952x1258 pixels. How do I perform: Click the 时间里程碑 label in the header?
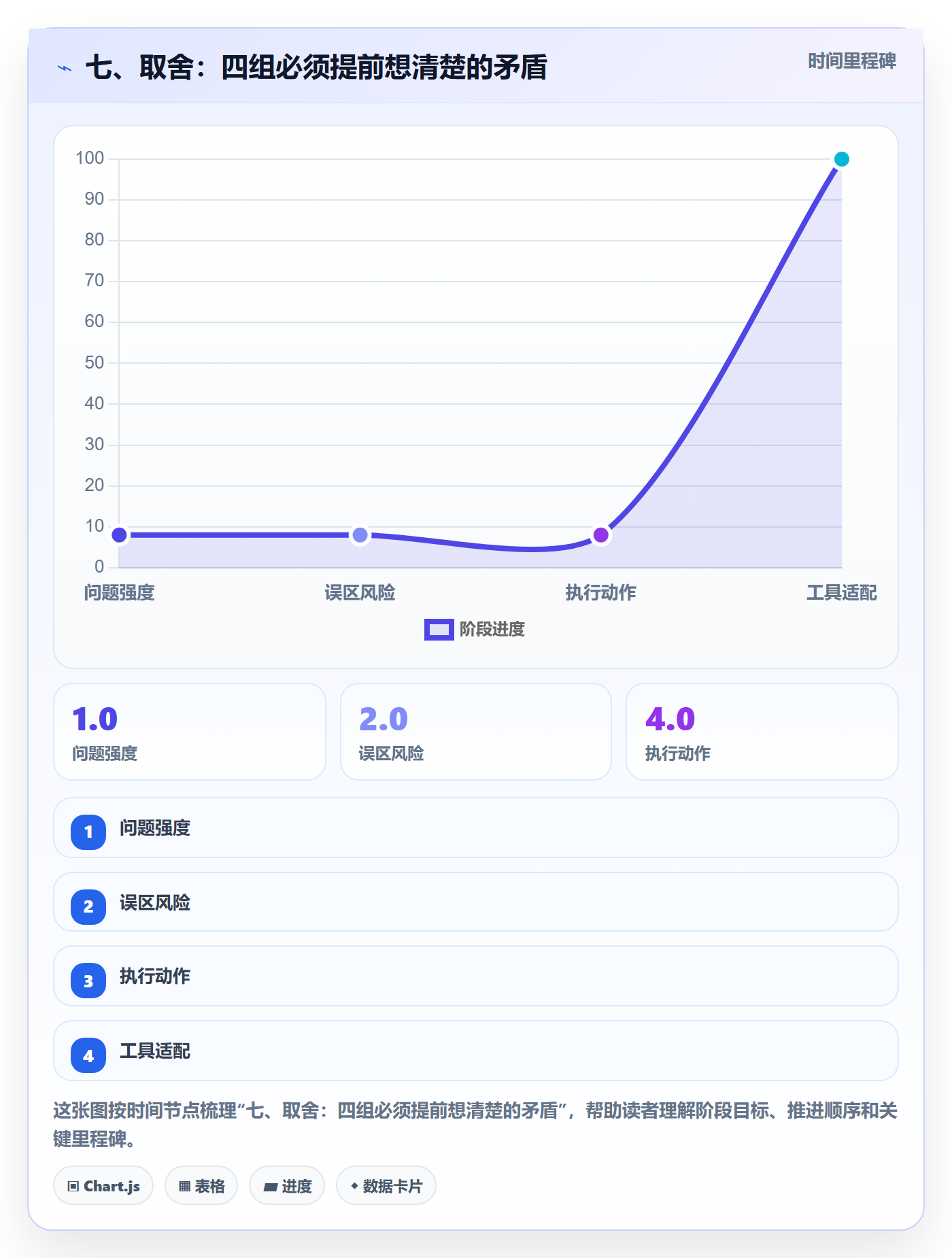coord(851,61)
